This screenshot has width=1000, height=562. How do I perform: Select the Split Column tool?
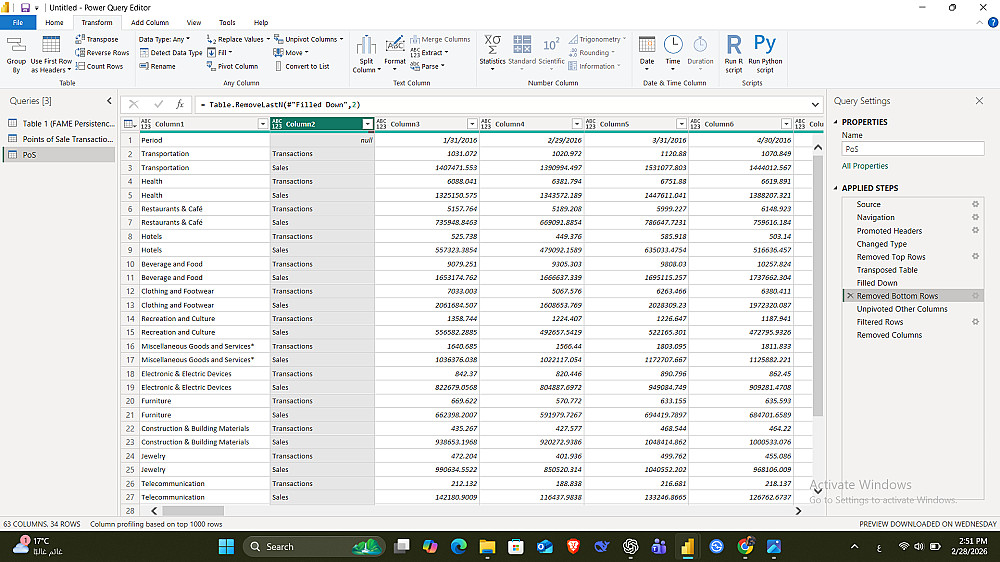366,47
